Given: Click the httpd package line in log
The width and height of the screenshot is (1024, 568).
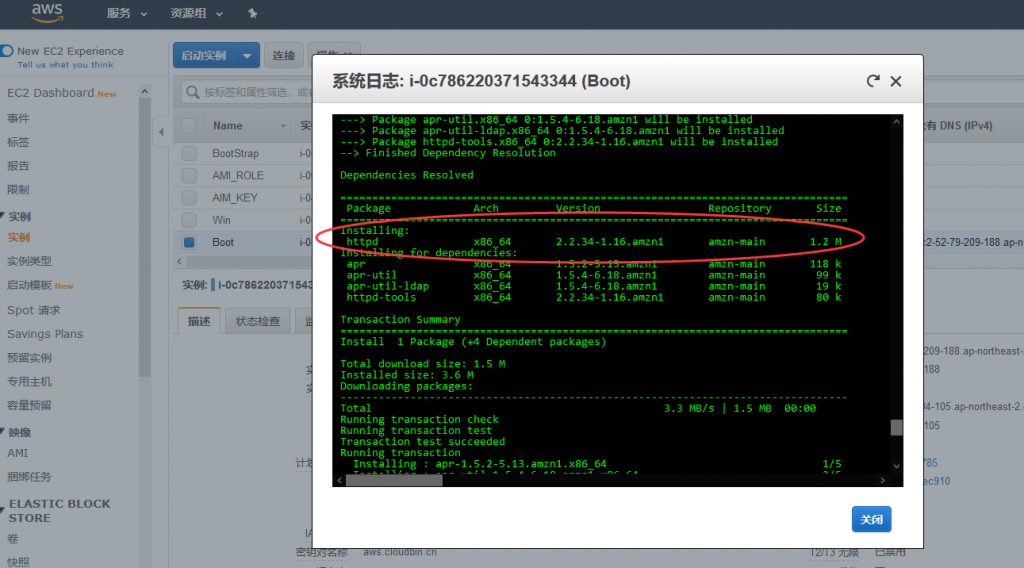Looking at the screenshot, I should (x=594, y=242).
